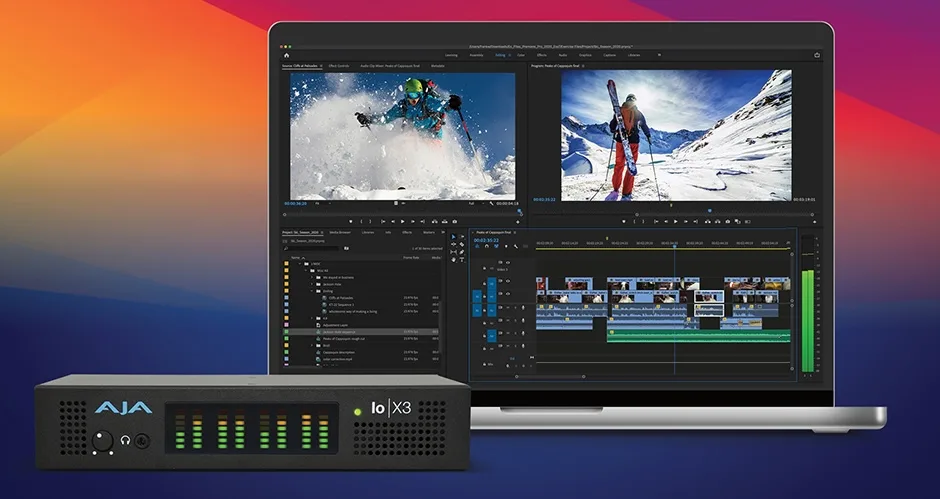940x499 pixels.
Task: Open the Quick Export icon at top right
Action: point(817,55)
